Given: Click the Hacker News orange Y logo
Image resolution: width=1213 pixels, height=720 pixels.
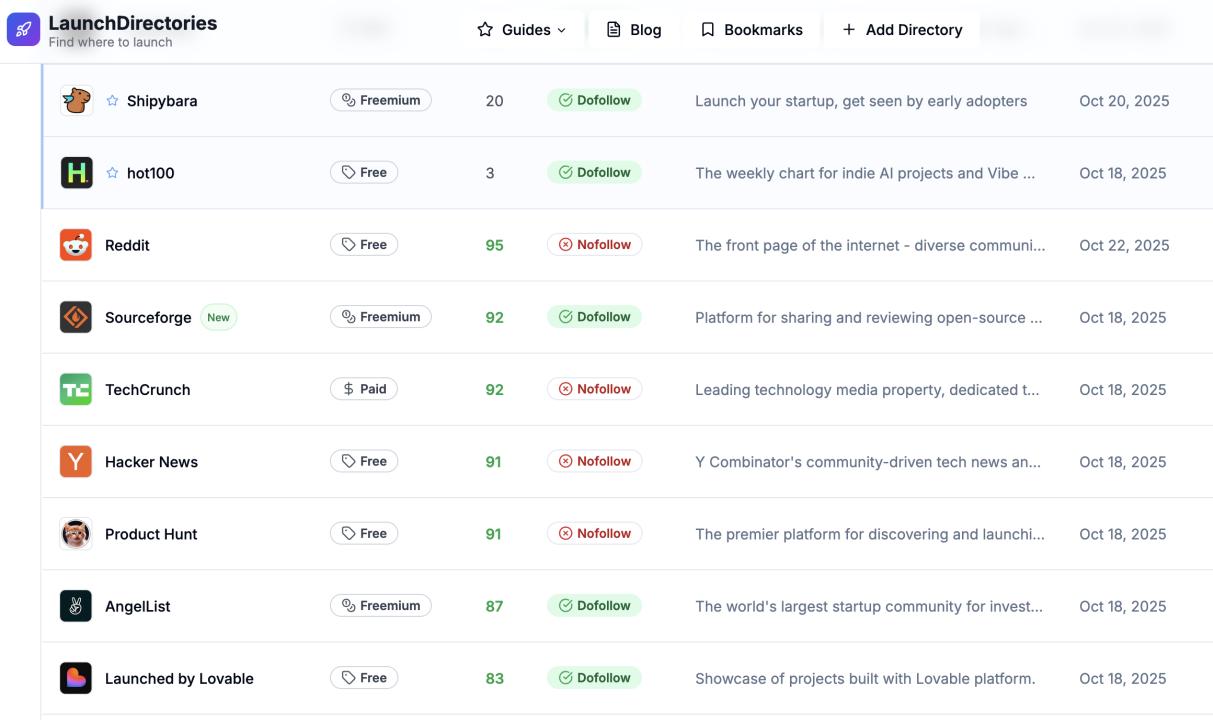Looking at the screenshot, I should coord(76,462).
